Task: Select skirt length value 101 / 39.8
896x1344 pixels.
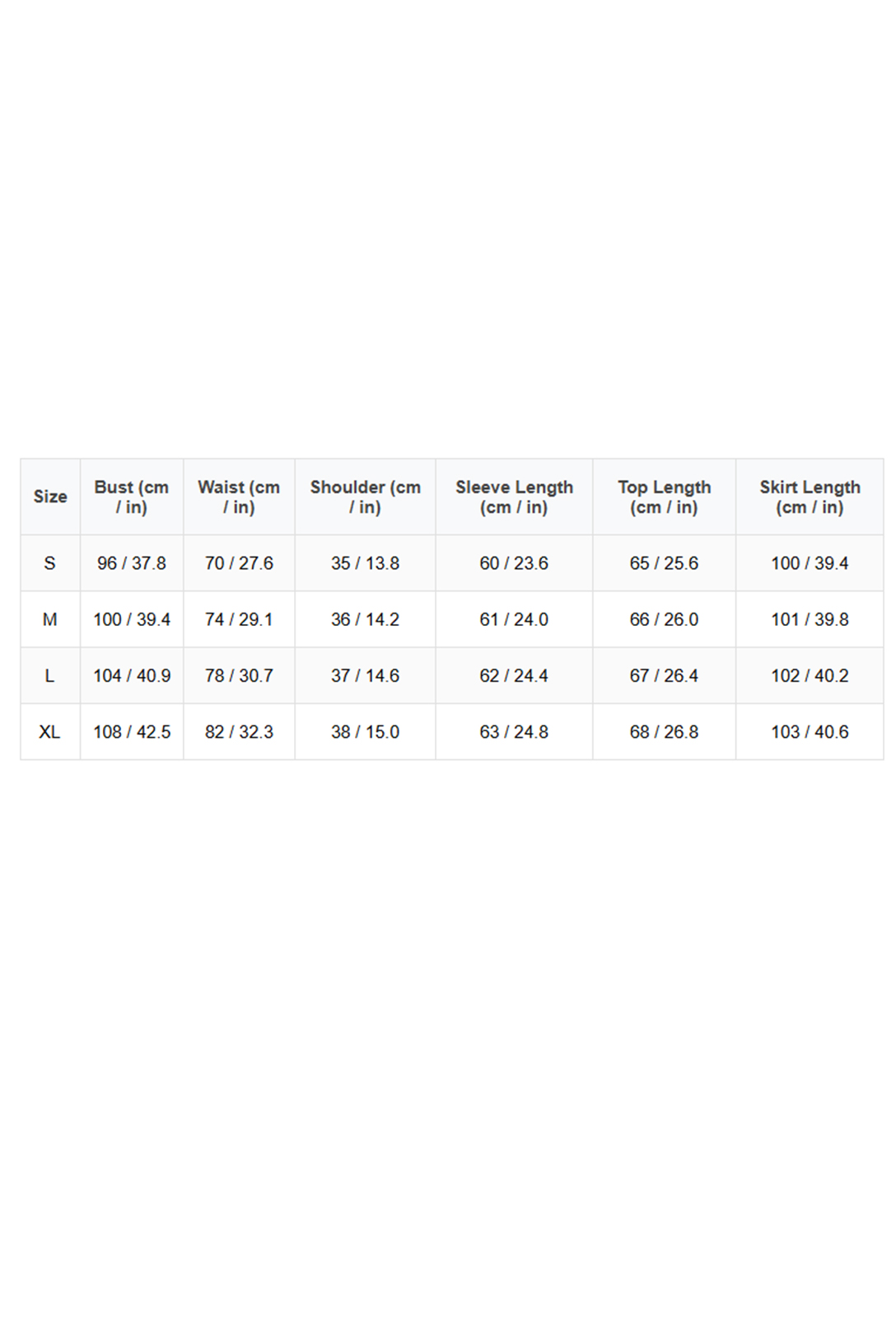Action: [810, 619]
